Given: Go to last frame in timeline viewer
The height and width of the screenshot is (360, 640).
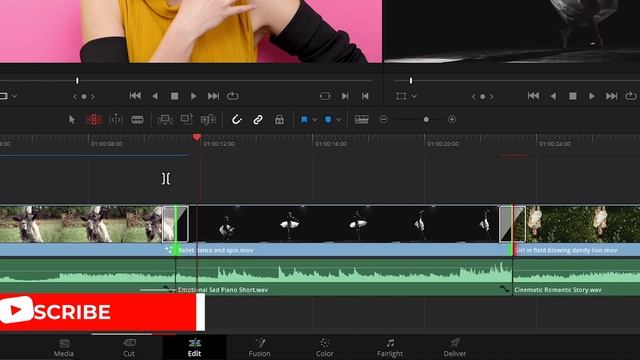Looking at the screenshot, I should coord(611,96).
